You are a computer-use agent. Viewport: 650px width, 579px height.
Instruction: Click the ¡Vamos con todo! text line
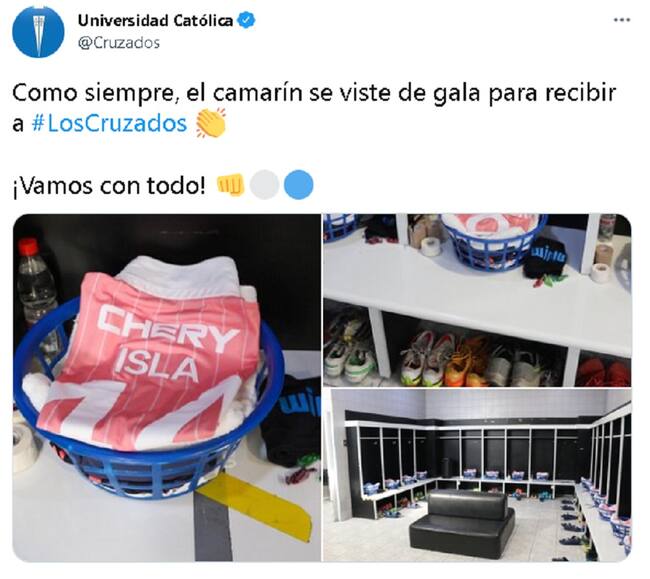coord(109,185)
